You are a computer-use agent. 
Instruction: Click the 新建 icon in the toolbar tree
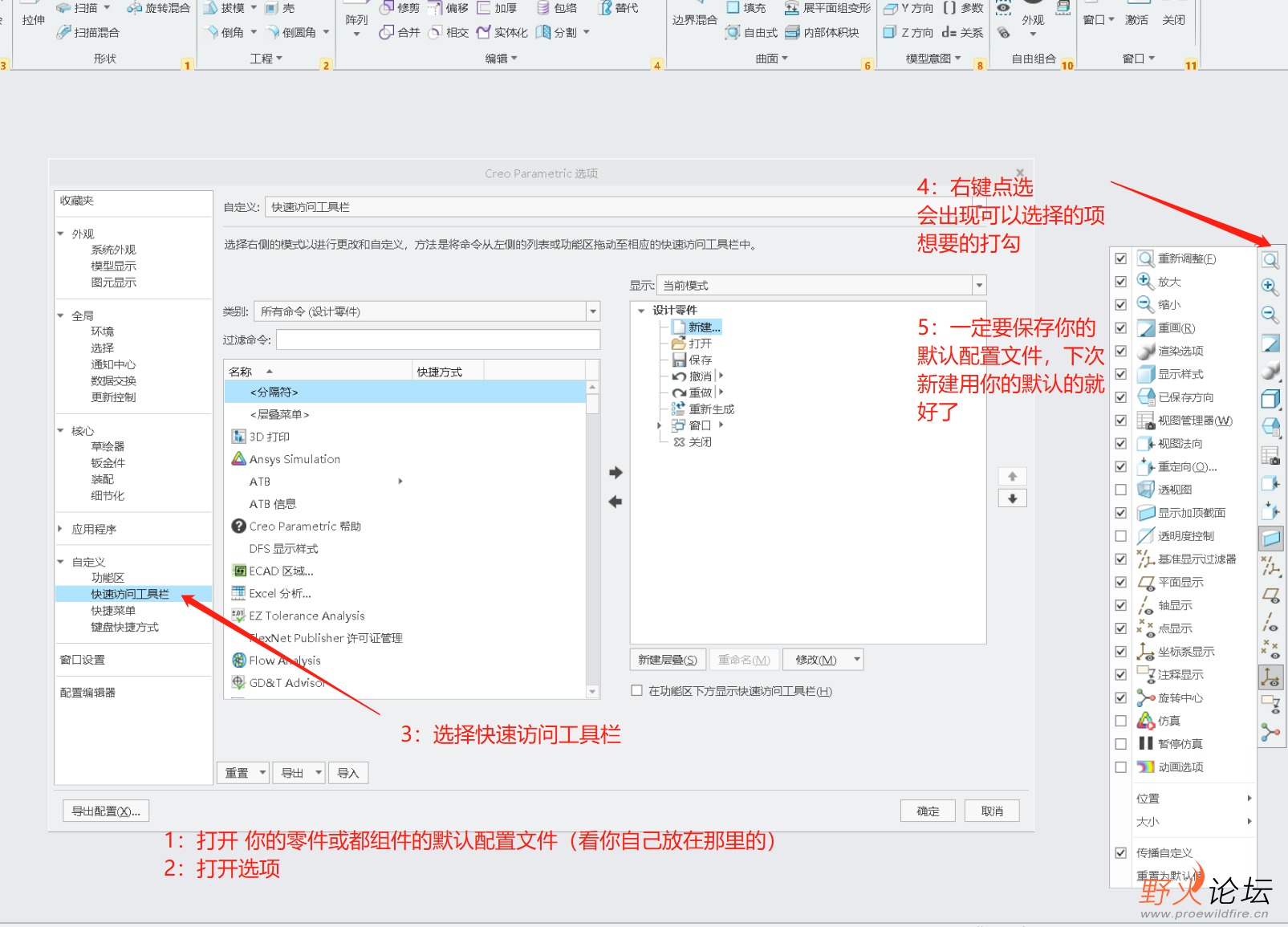click(x=679, y=327)
